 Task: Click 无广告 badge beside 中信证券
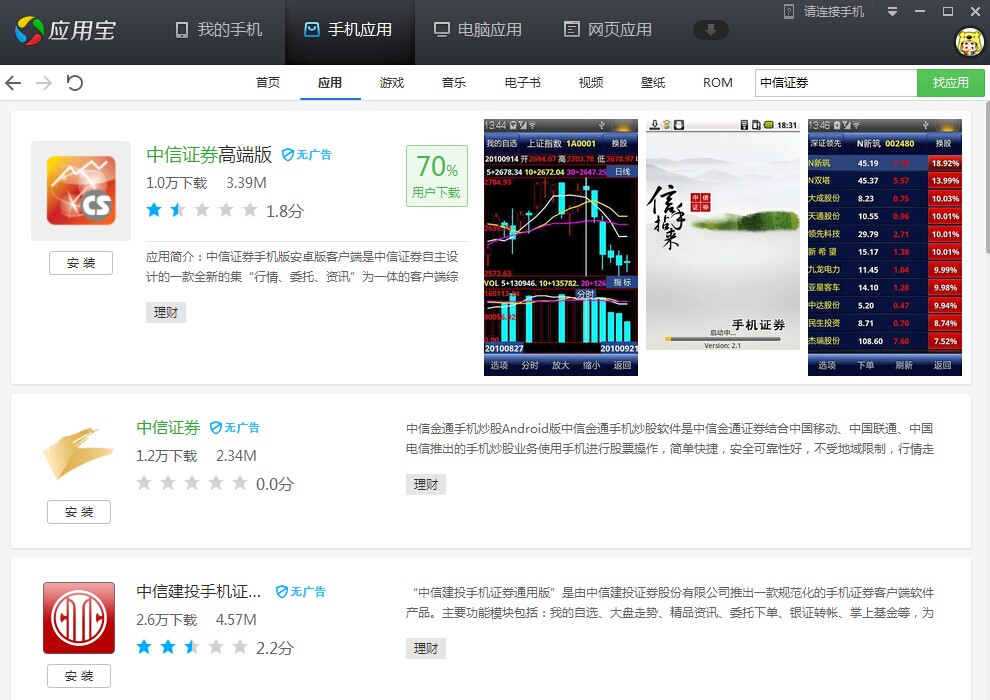[x=234, y=427]
